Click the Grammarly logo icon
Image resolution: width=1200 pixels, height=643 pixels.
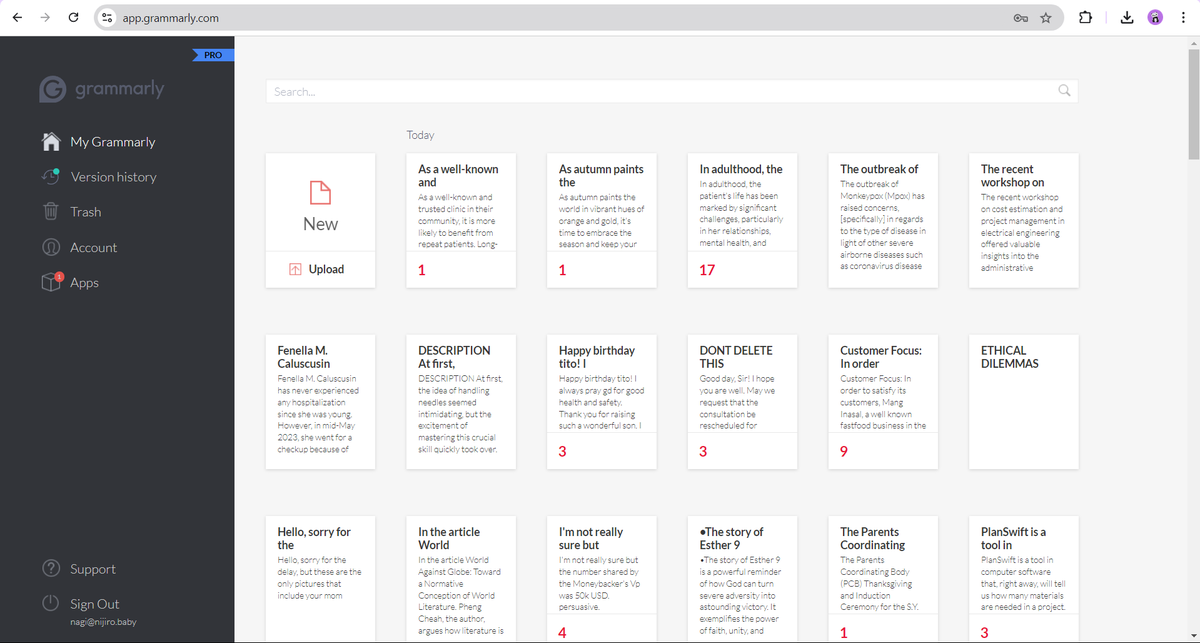(53, 89)
